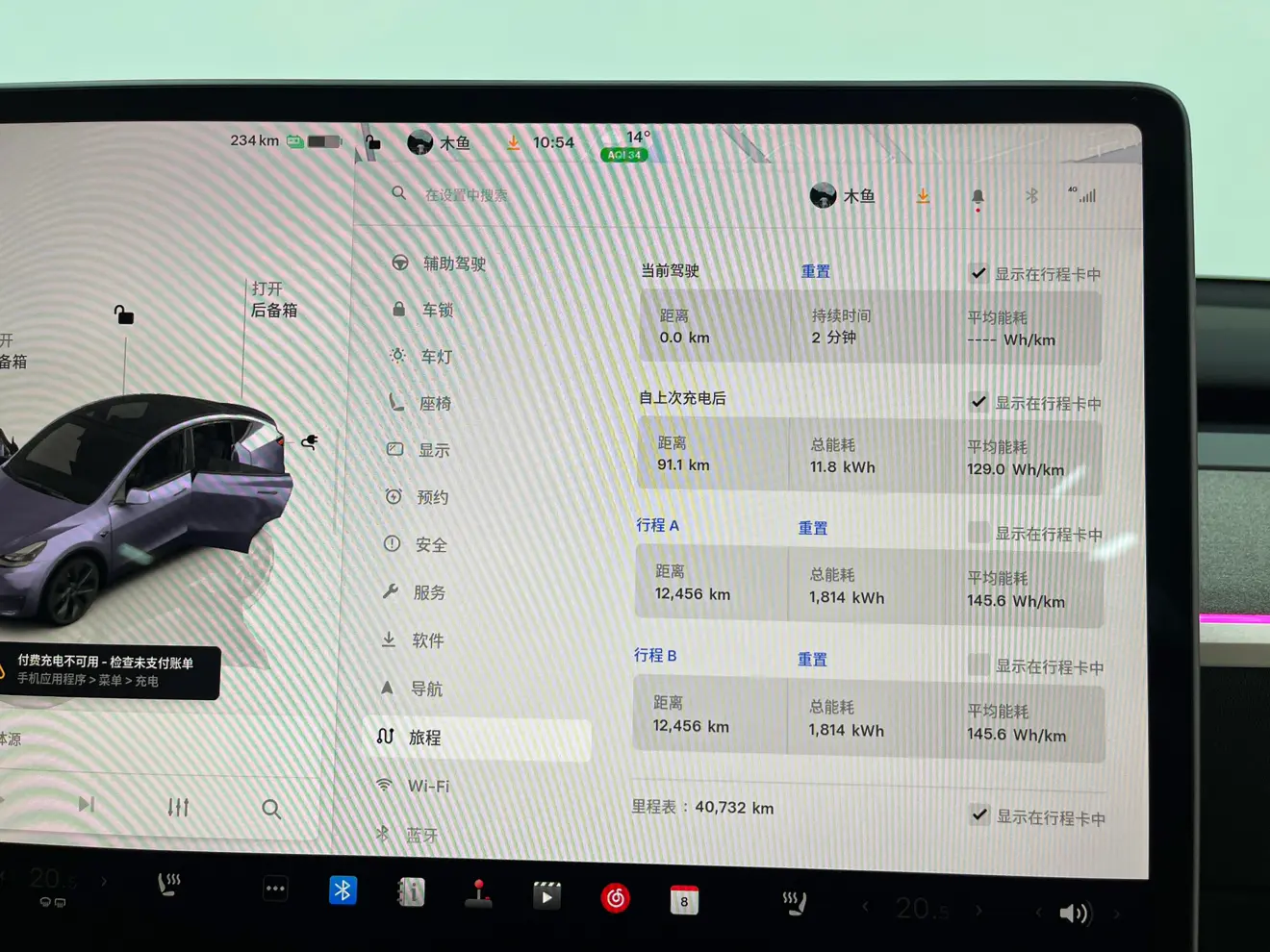
Task: Select the 显示 settings menu item
Action: point(433,450)
